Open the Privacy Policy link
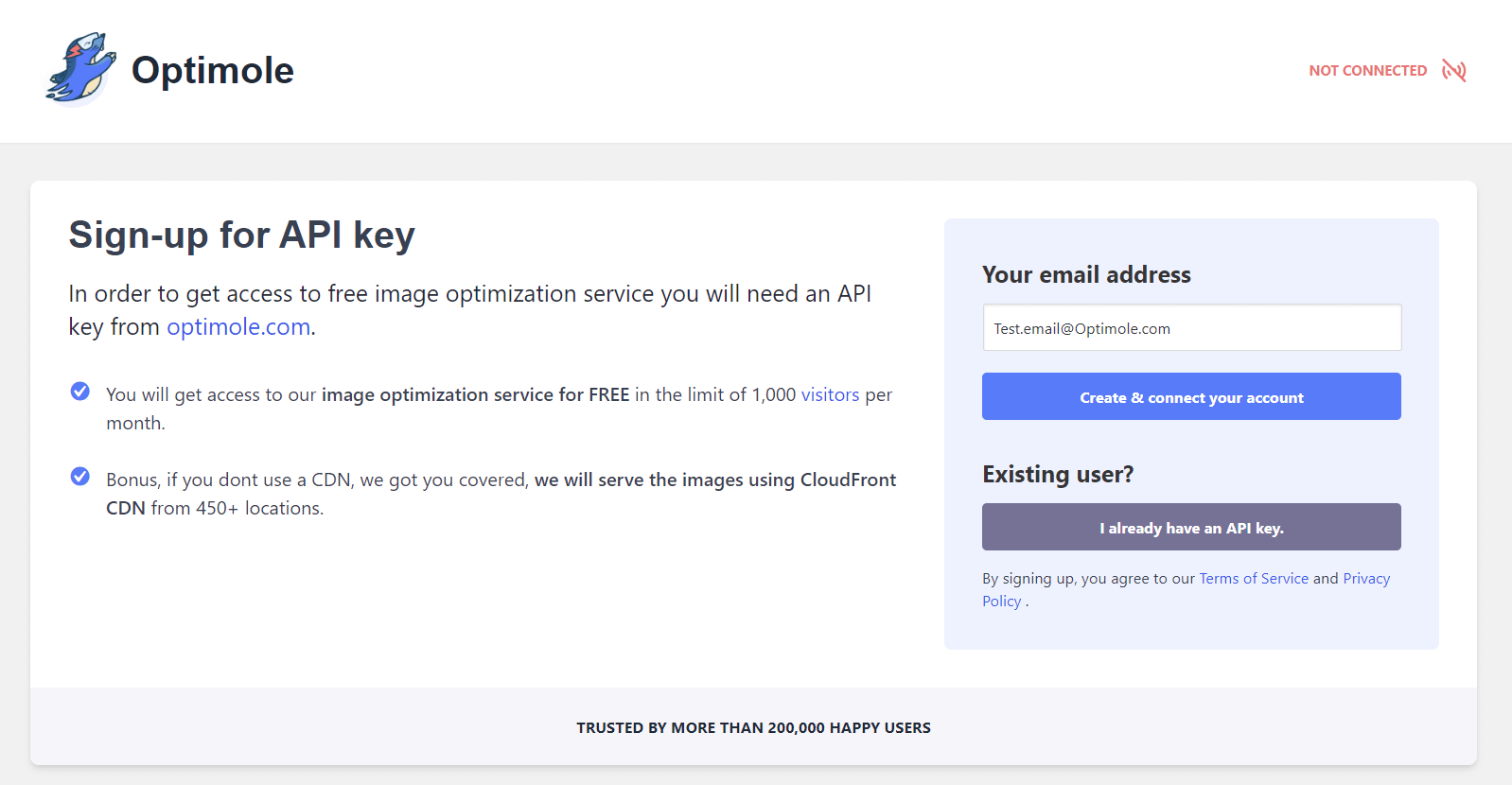Screen dimensions: 1512x785 tap(1365, 579)
